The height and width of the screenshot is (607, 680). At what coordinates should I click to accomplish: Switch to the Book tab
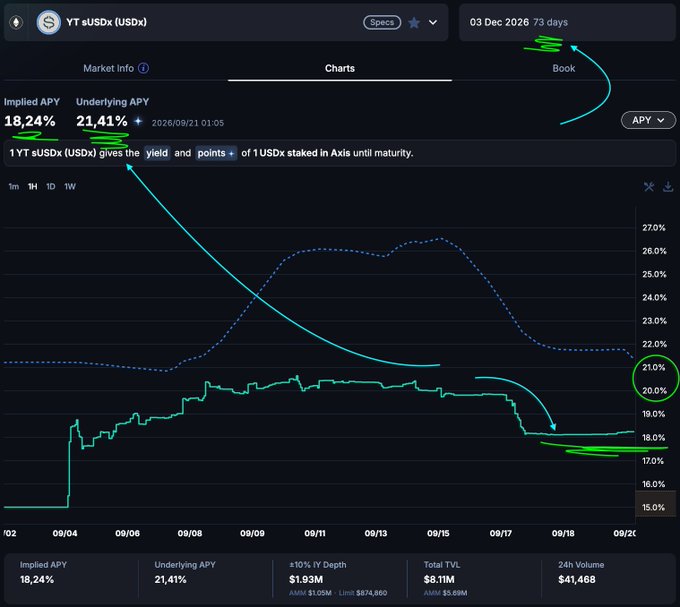pos(564,68)
